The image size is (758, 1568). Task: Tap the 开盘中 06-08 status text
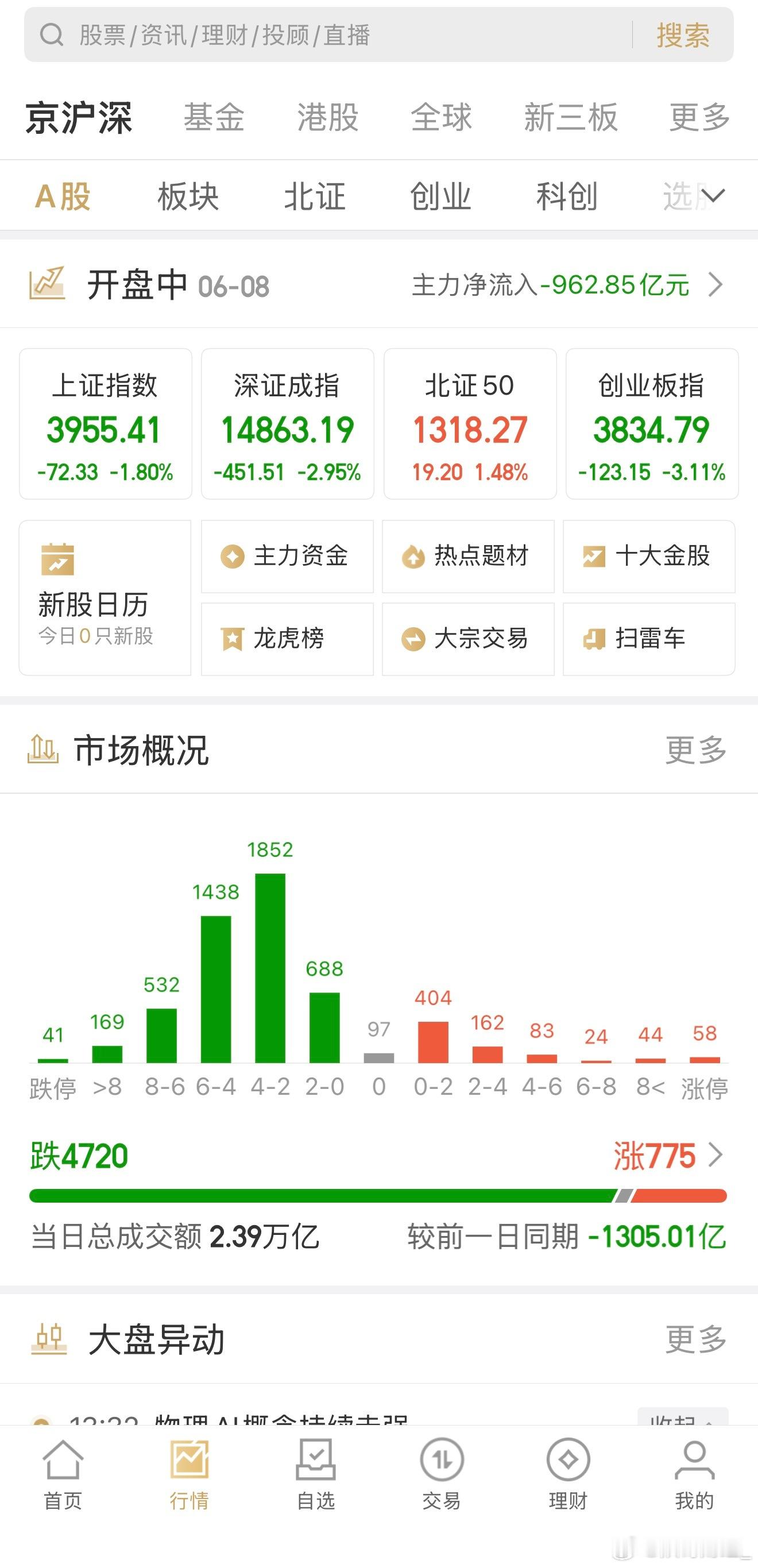pyautogui.click(x=178, y=284)
